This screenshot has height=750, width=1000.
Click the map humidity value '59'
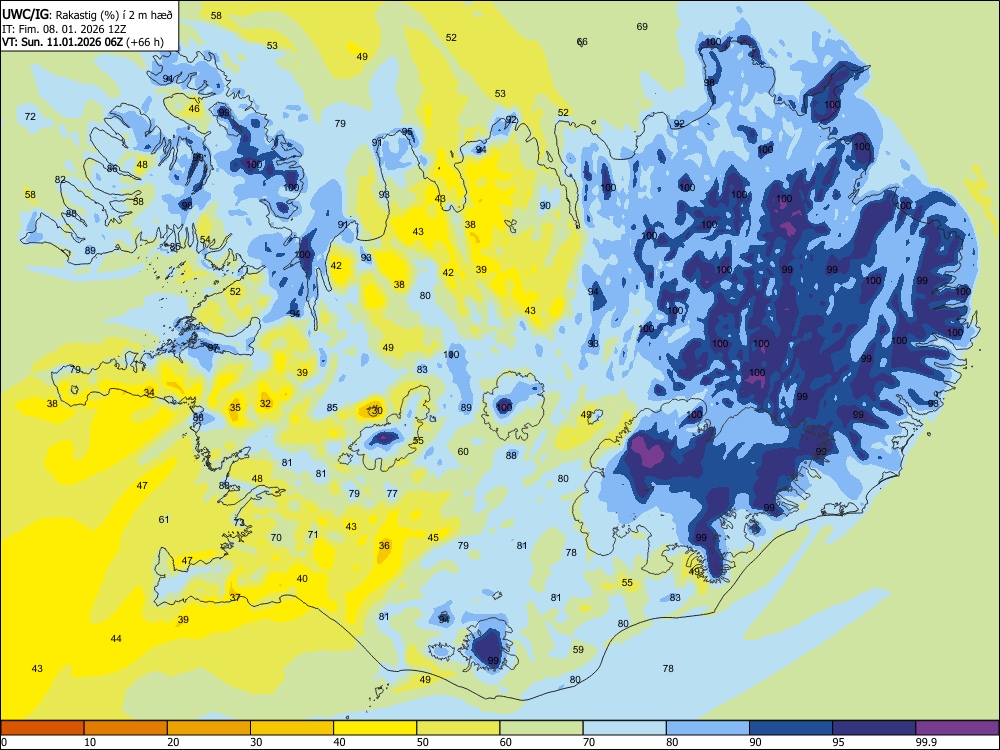pos(578,650)
